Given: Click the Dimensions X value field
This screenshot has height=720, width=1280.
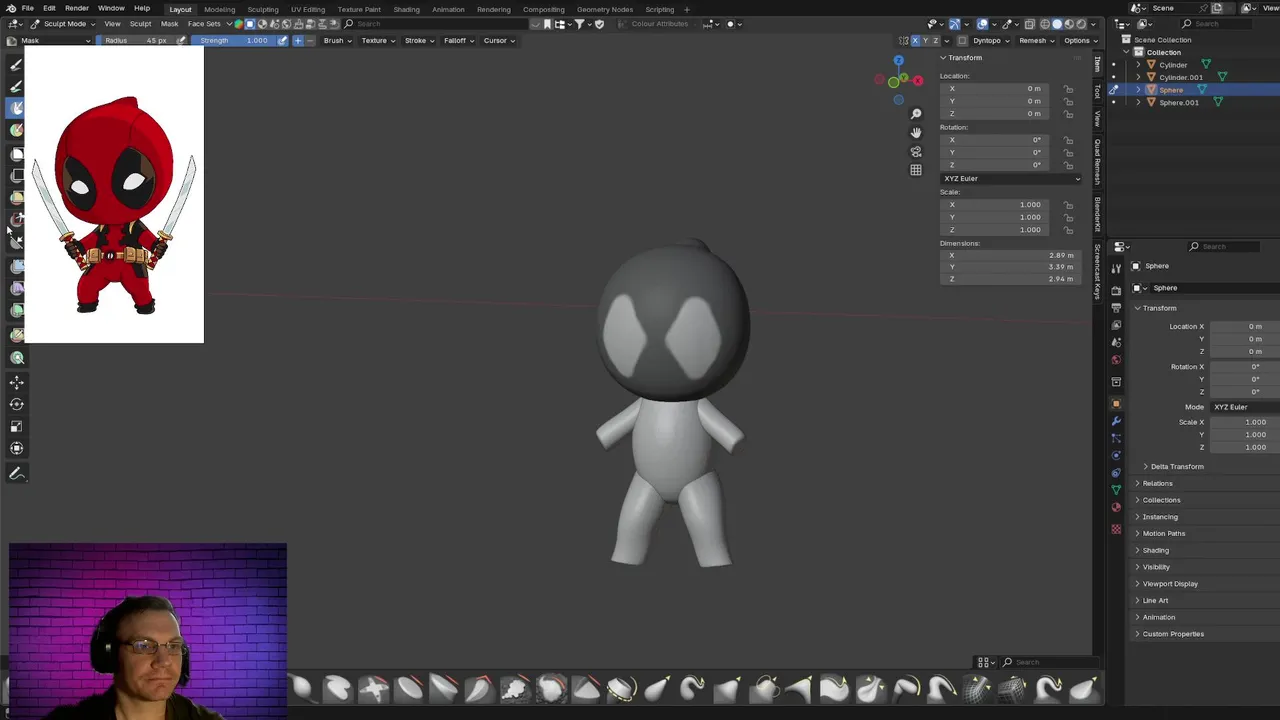Looking at the screenshot, I should pyautogui.click(x=1010, y=255).
